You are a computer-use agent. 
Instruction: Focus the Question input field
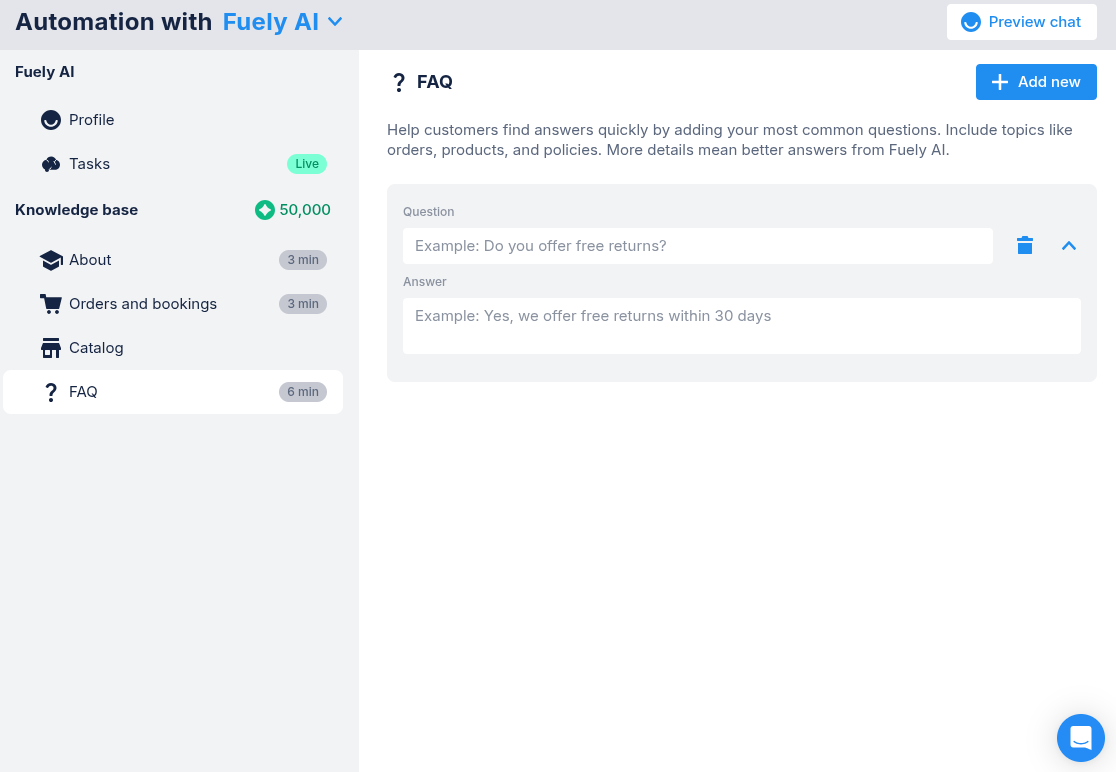(697, 246)
